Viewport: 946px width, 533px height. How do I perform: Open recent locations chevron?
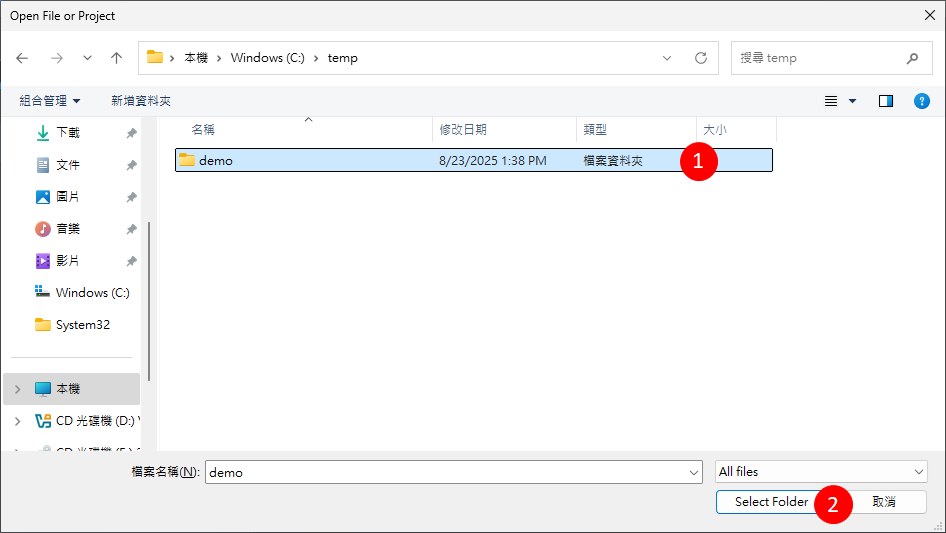pyautogui.click(x=87, y=58)
